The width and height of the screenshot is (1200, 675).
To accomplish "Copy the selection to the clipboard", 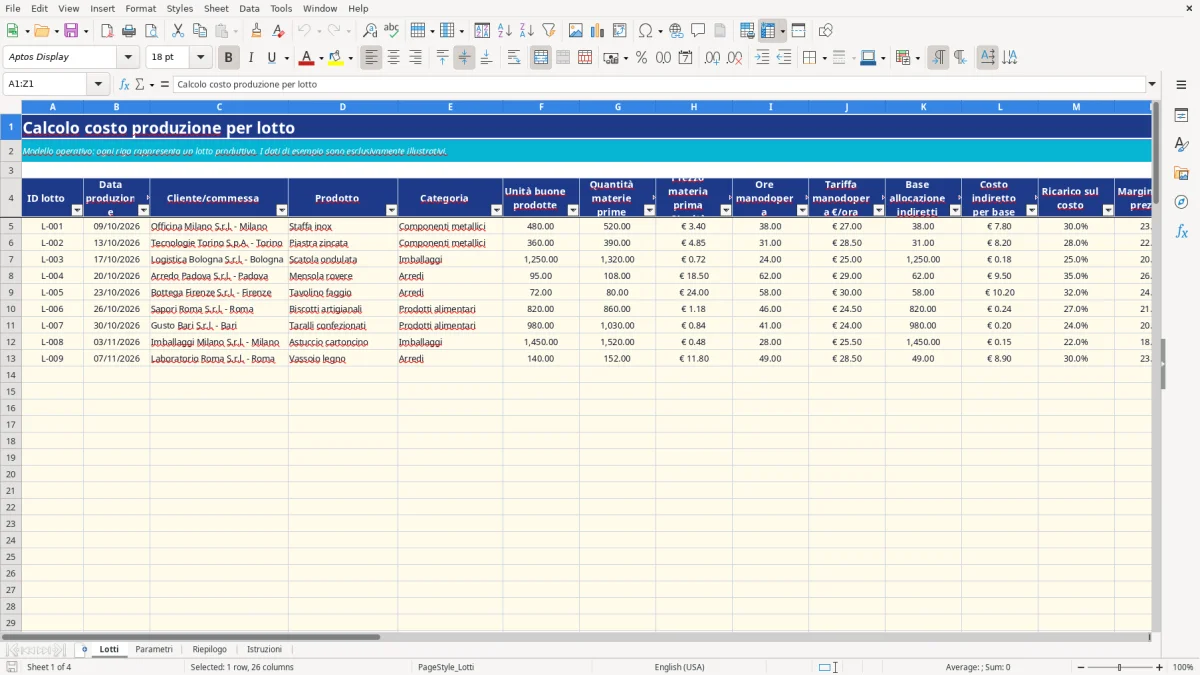I will [x=200, y=31].
